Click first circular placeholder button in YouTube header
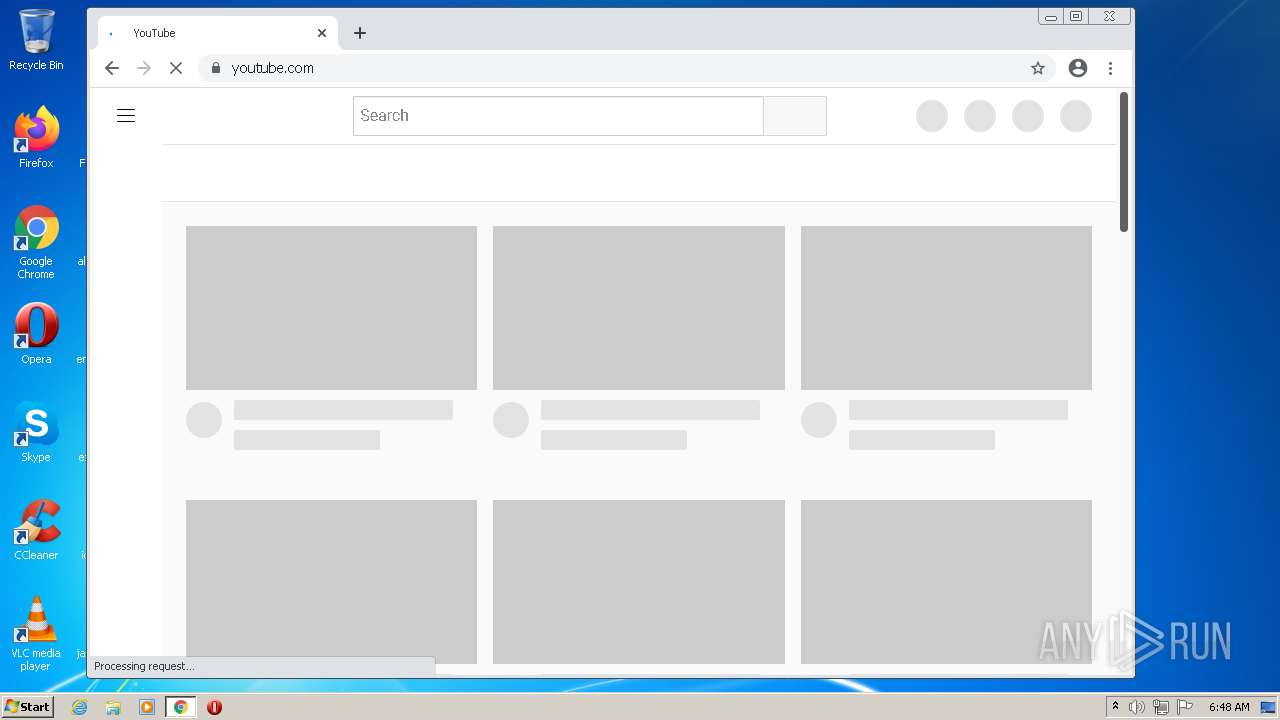 (x=932, y=116)
